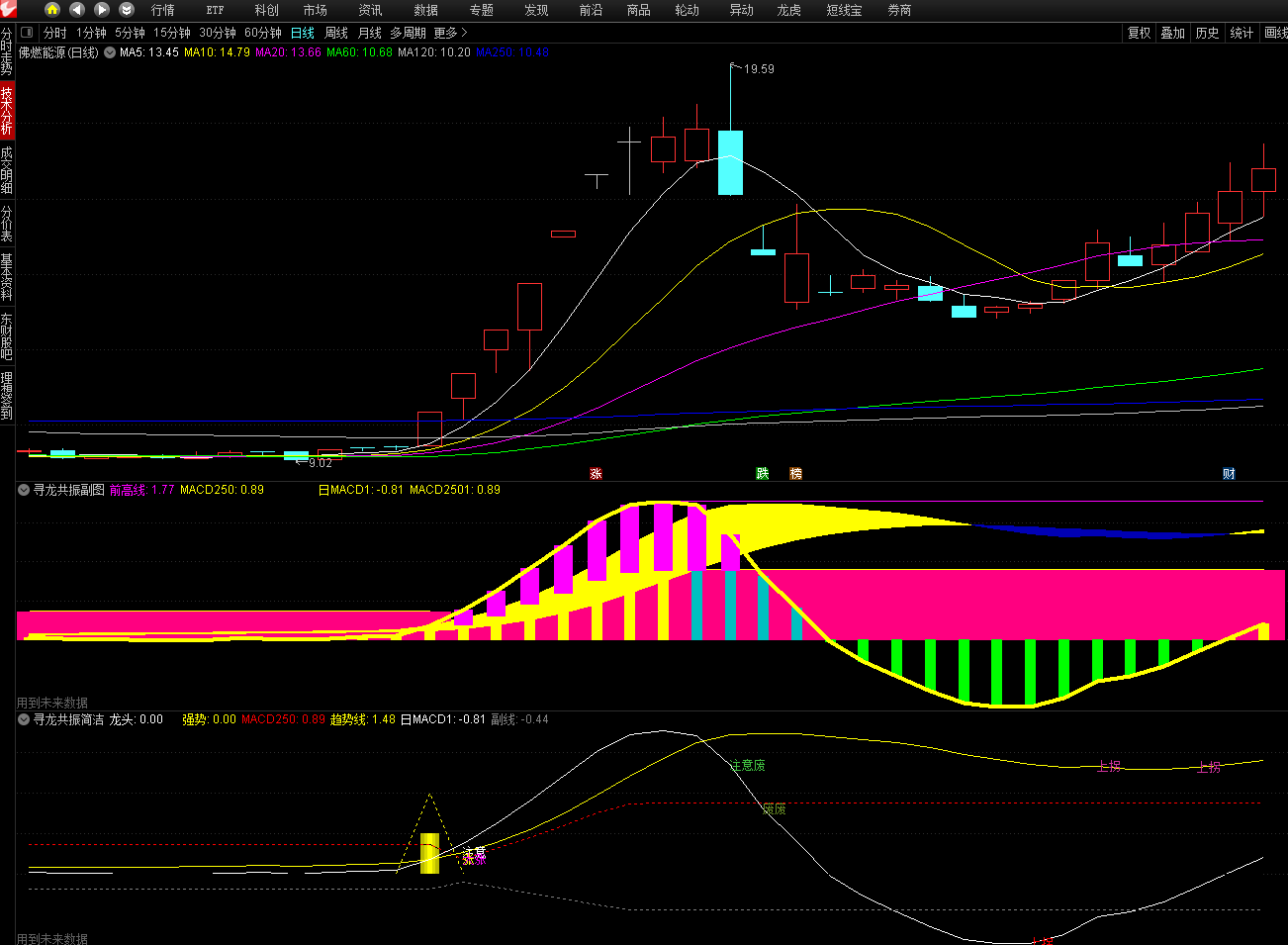Screen dimensions: 1288x945
Task: Click the 叠加 overlay button
Action: pos(1173,33)
